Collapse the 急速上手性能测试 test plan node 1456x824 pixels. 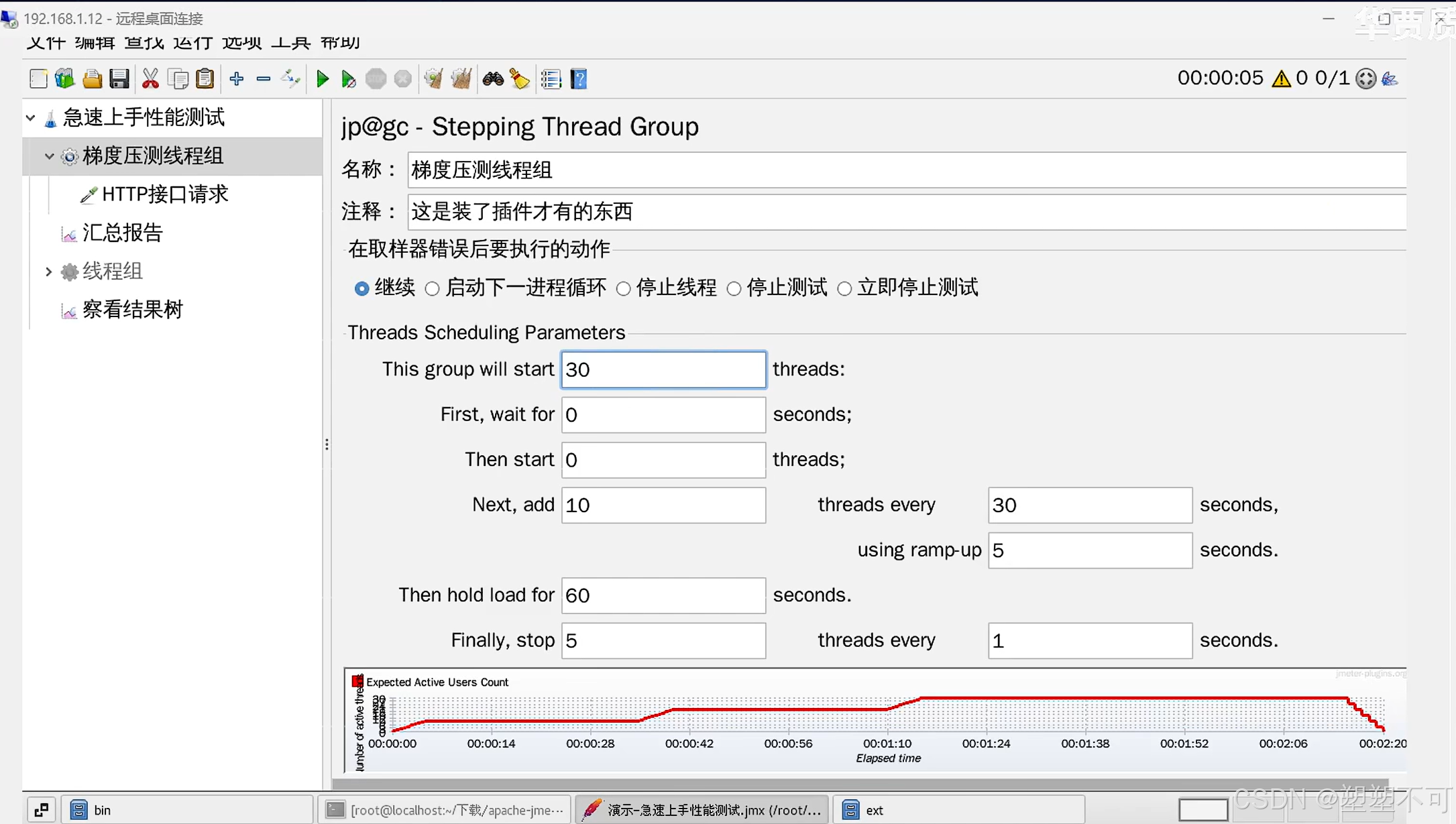31,118
